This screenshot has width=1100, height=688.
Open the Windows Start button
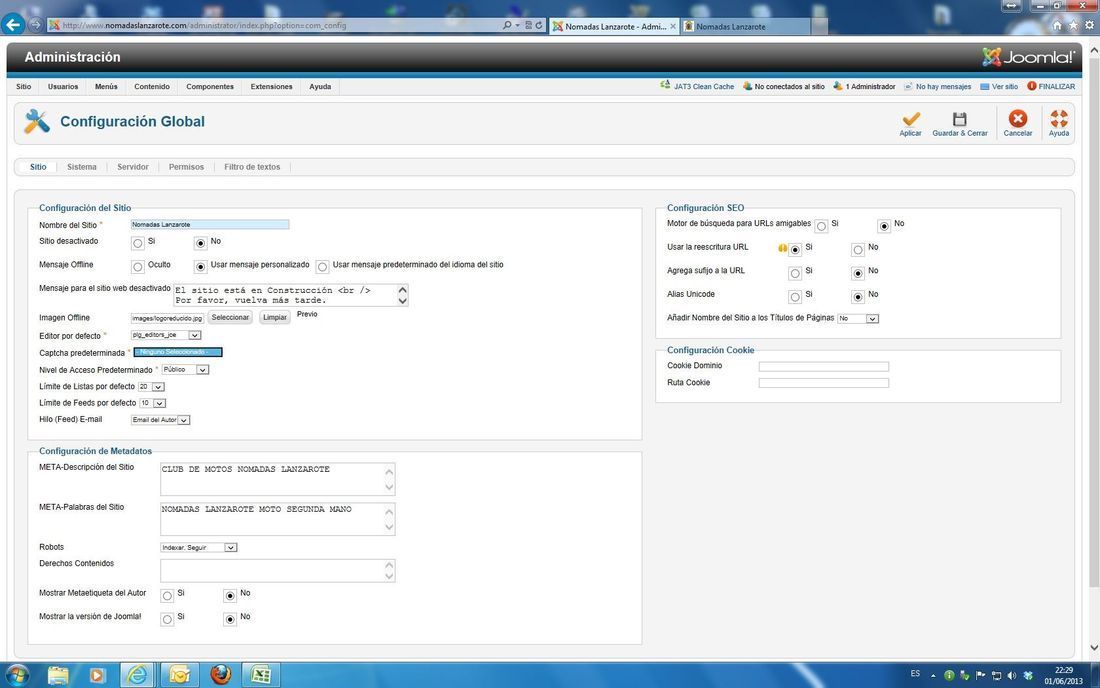tap(17, 675)
